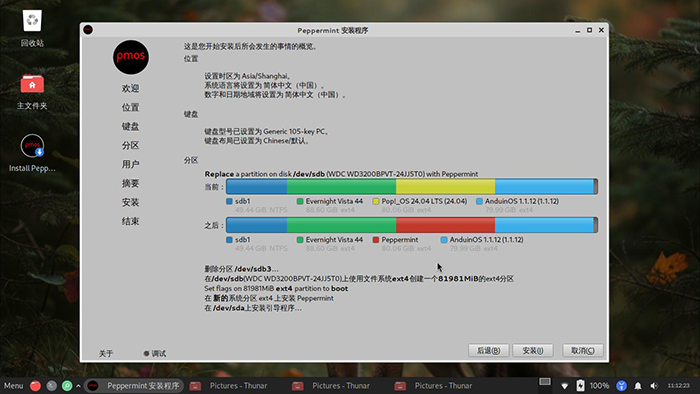
Task: Click the Chinese keyboard layout line
Action: point(257,141)
